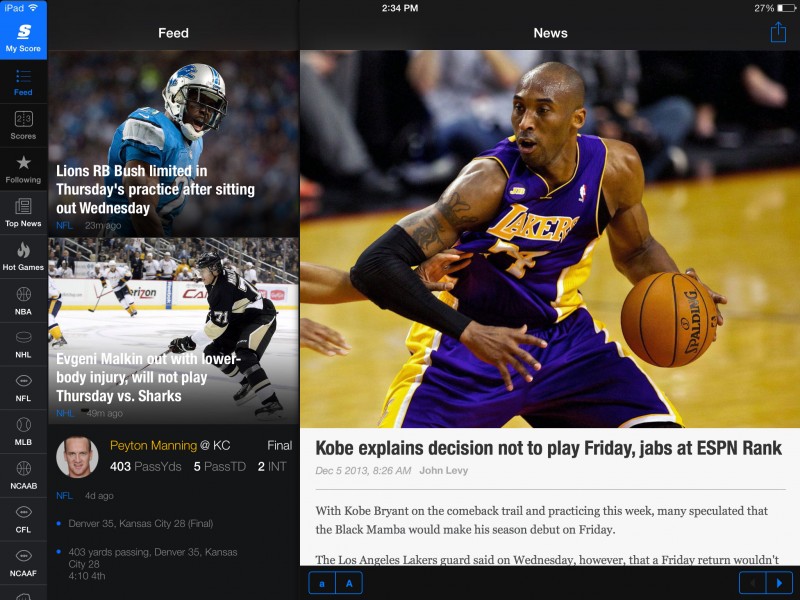Tap the 2:34 PM clock
This screenshot has width=800, height=600.
(x=400, y=8)
